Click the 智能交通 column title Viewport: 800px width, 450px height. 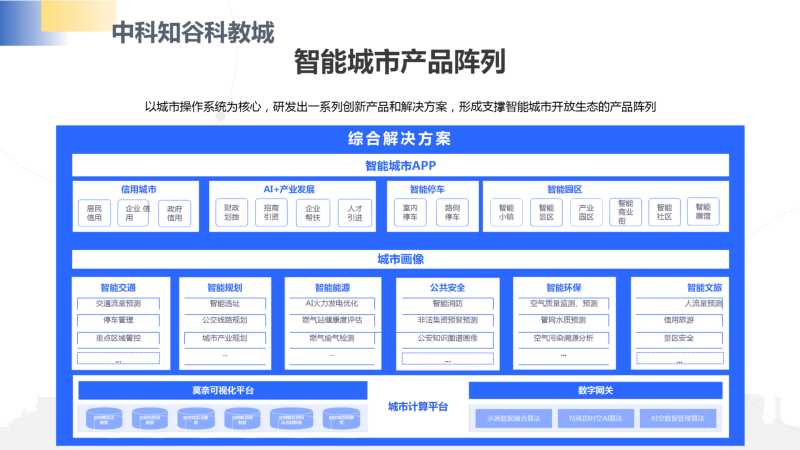coord(118,288)
